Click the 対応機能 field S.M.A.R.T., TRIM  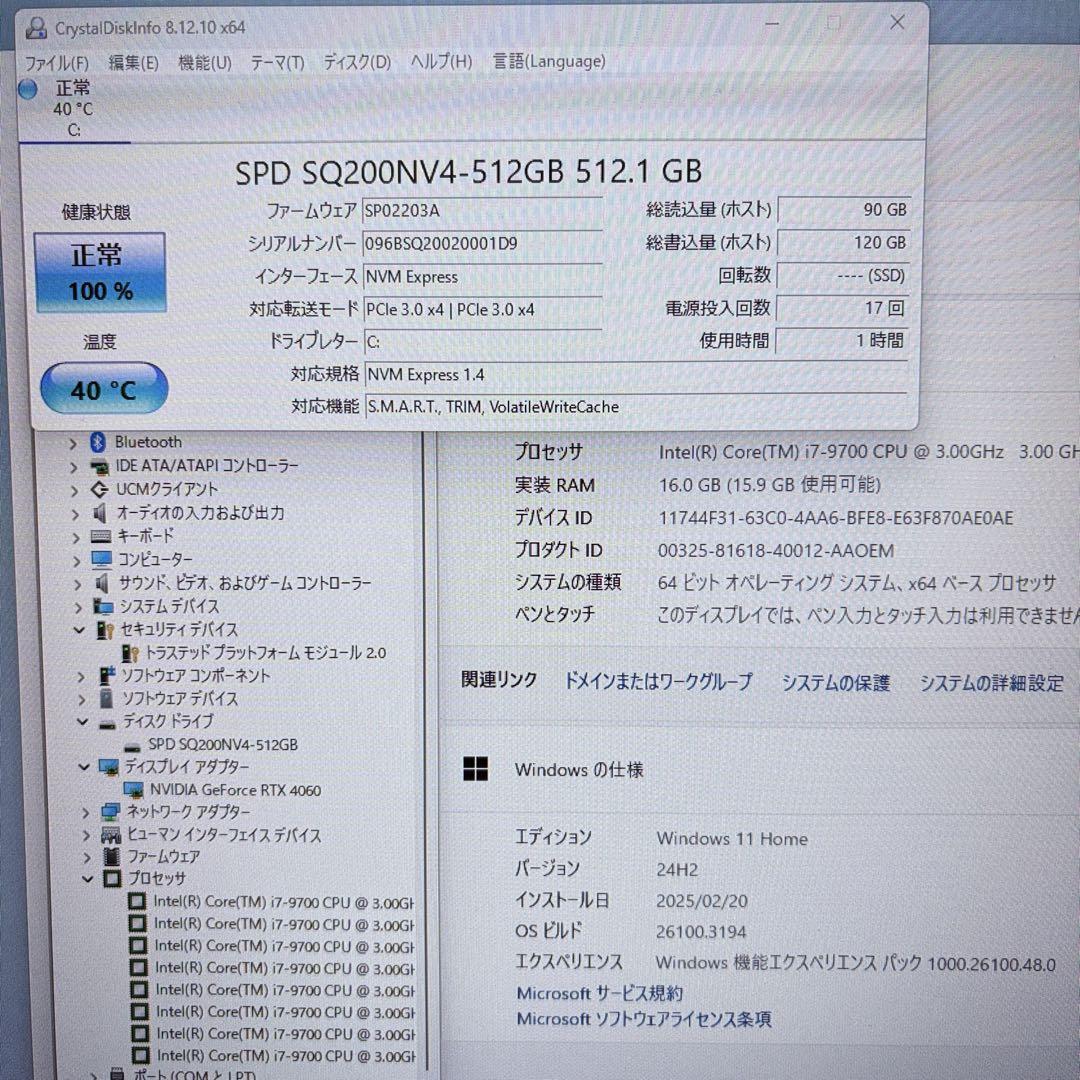pyautogui.click(x=636, y=407)
